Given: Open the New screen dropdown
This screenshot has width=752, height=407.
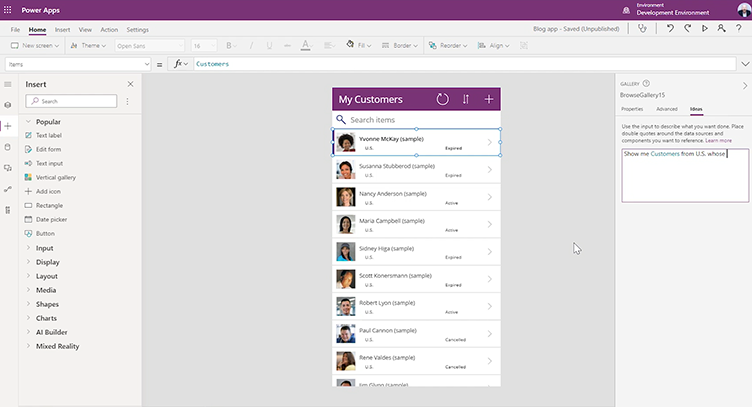Looking at the screenshot, I should click(35, 46).
